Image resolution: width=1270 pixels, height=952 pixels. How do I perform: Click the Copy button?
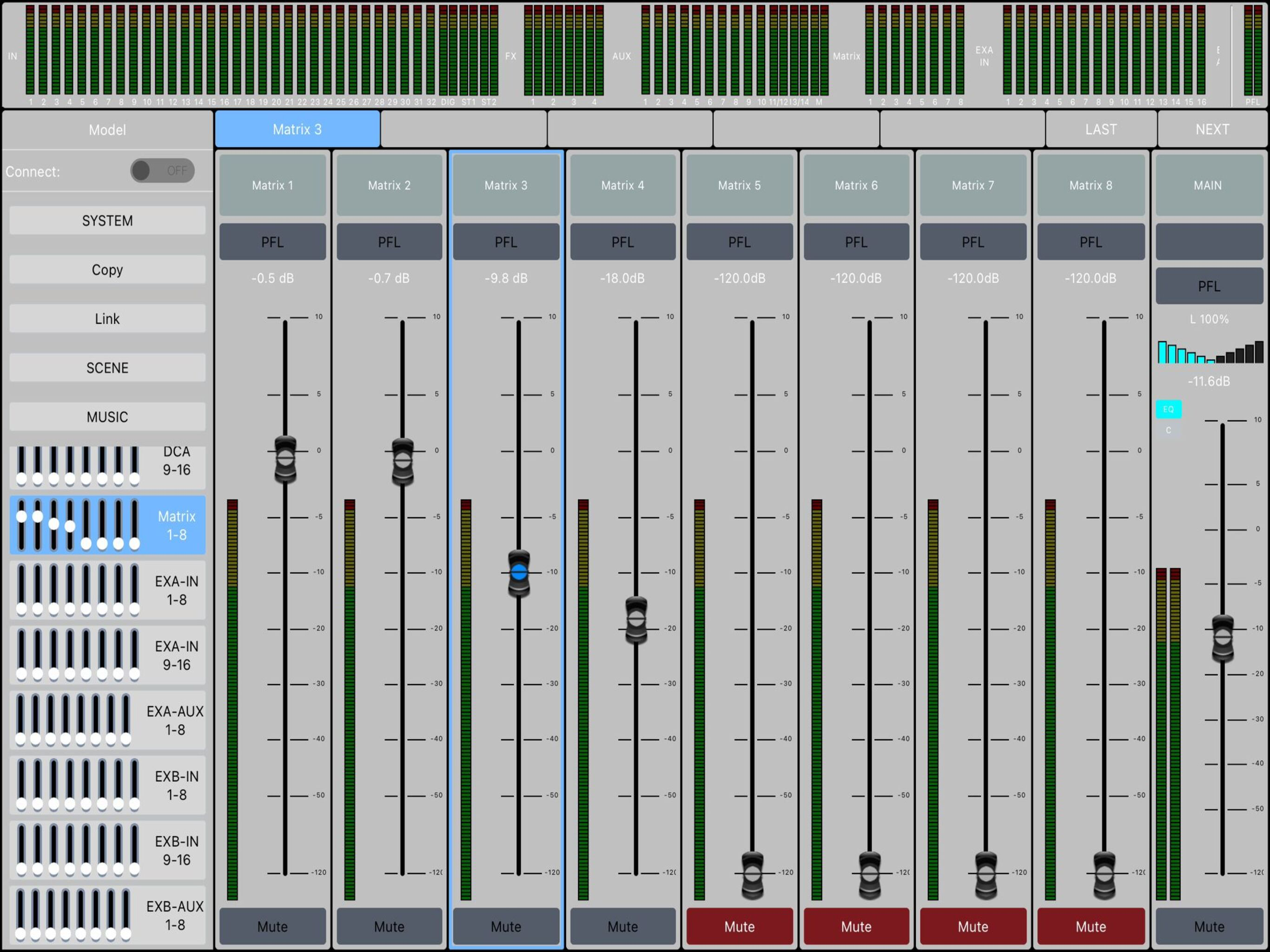coord(107,269)
